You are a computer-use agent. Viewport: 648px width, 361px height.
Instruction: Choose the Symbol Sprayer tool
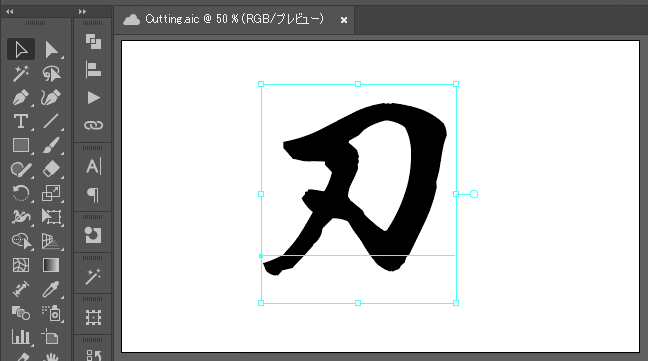52,313
